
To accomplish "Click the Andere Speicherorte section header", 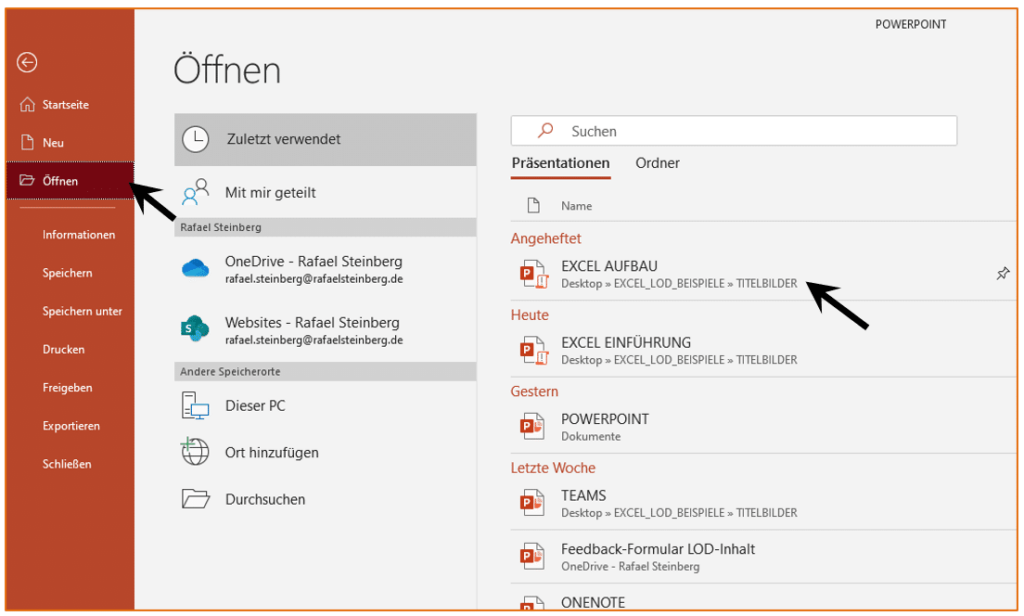I will [x=325, y=372].
